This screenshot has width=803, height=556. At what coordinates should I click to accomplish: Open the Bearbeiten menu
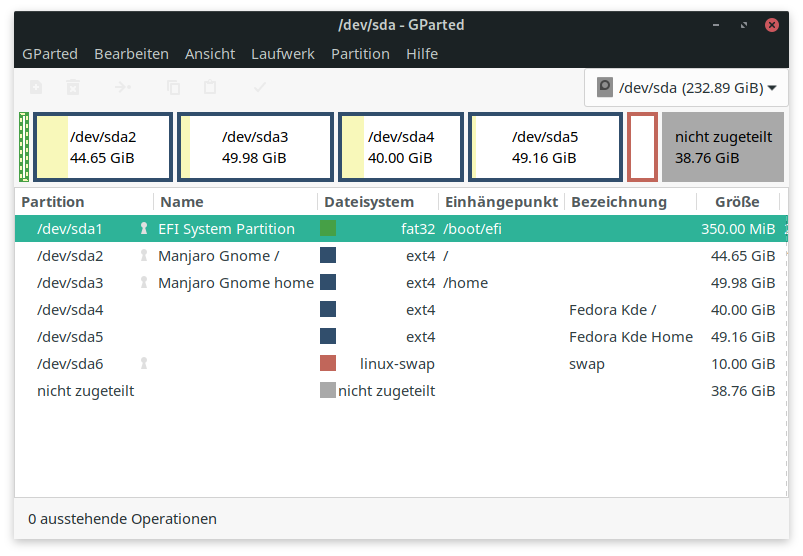tap(131, 54)
